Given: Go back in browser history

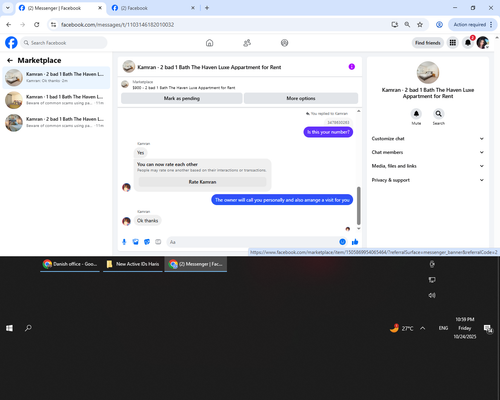Looking at the screenshot, I should pos(9,24).
